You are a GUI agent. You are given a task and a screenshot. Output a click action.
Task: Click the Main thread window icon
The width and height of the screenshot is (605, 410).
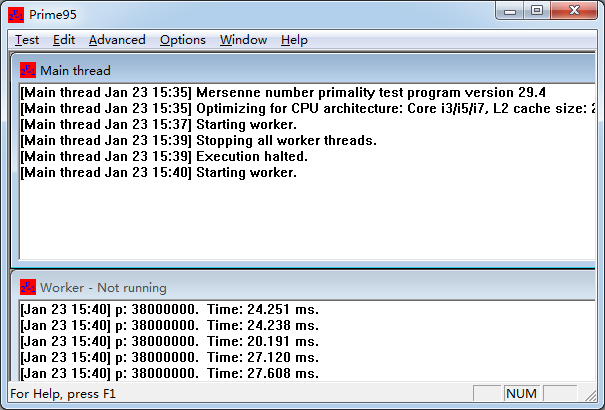[28, 70]
